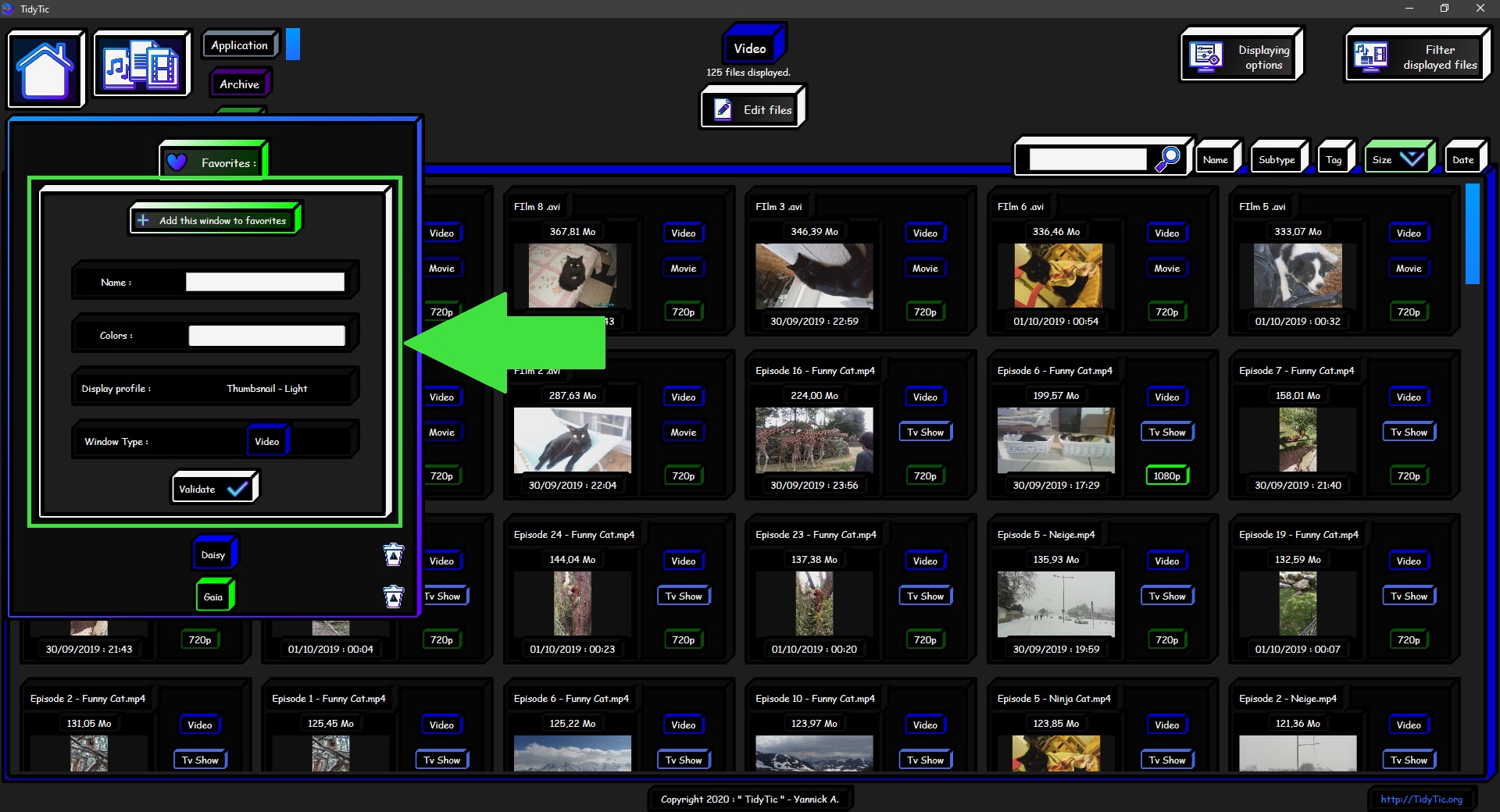Viewport: 1500px width, 812px height.
Task: Toggle sorting by Name
Action: pyautogui.click(x=1216, y=159)
